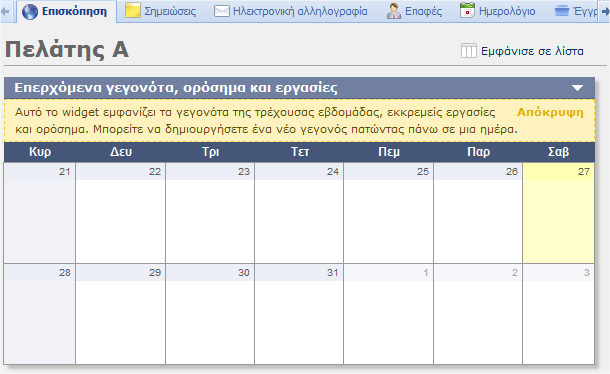
Task: Open the Ημερολόγιο tab
Action: click(498, 11)
